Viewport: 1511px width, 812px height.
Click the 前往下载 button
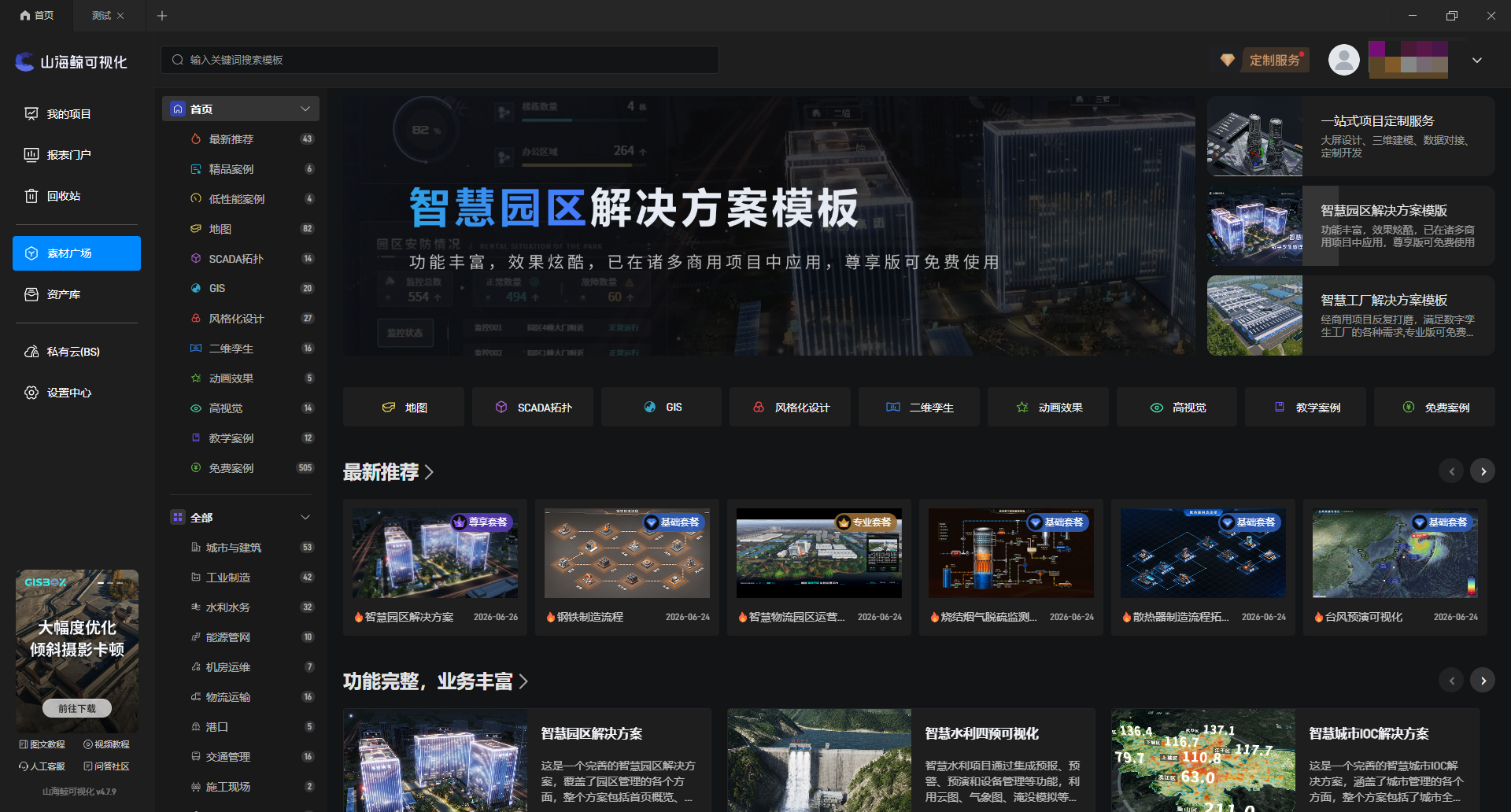[76, 708]
